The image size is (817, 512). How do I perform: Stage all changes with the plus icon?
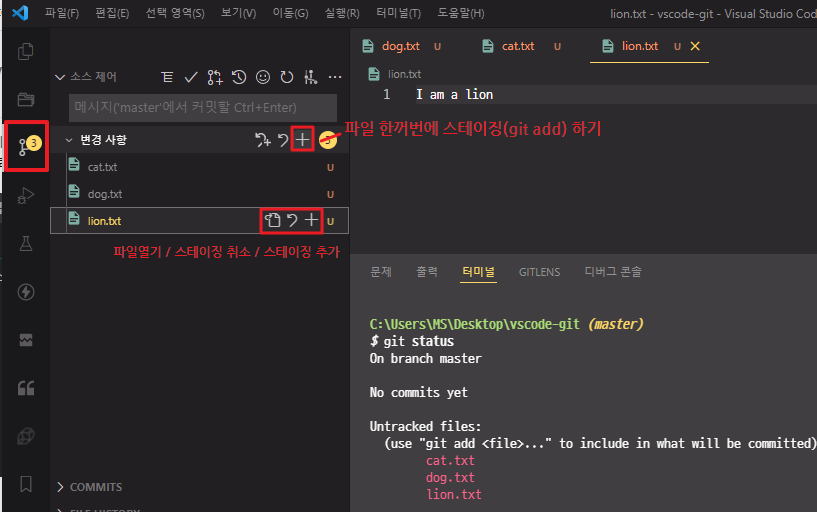(302, 140)
